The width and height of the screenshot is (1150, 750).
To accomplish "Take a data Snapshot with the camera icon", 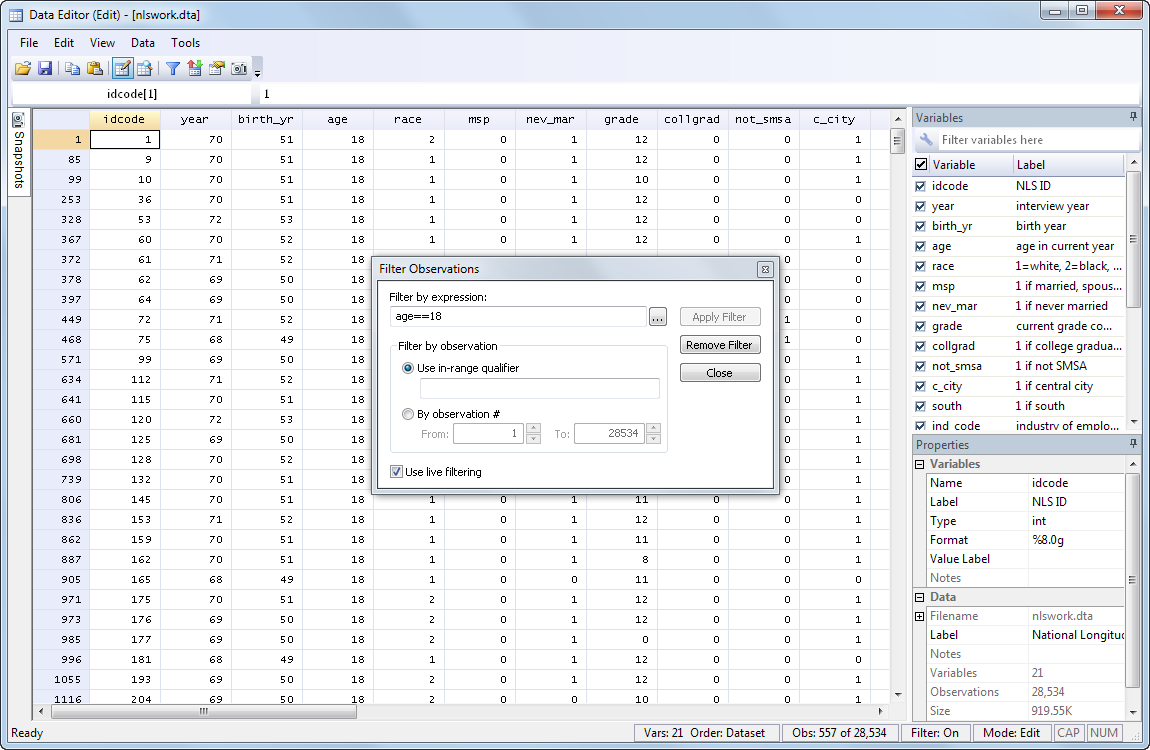I will [241, 68].
